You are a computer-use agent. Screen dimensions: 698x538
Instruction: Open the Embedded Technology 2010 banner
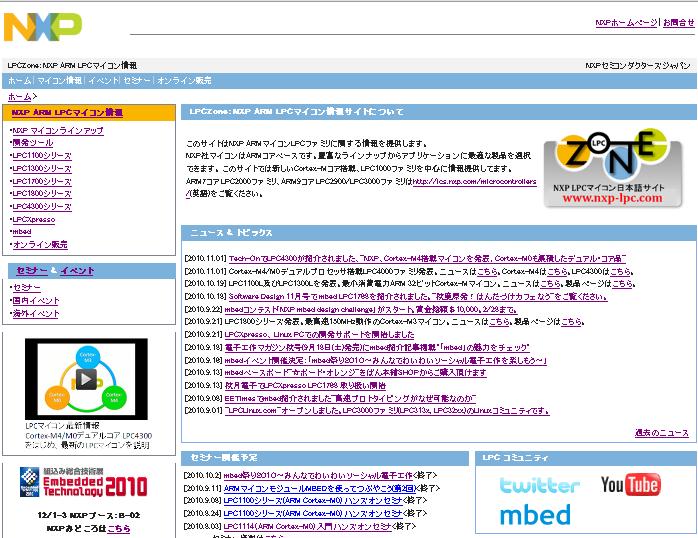pyautogui.click(x=91, y=487)
